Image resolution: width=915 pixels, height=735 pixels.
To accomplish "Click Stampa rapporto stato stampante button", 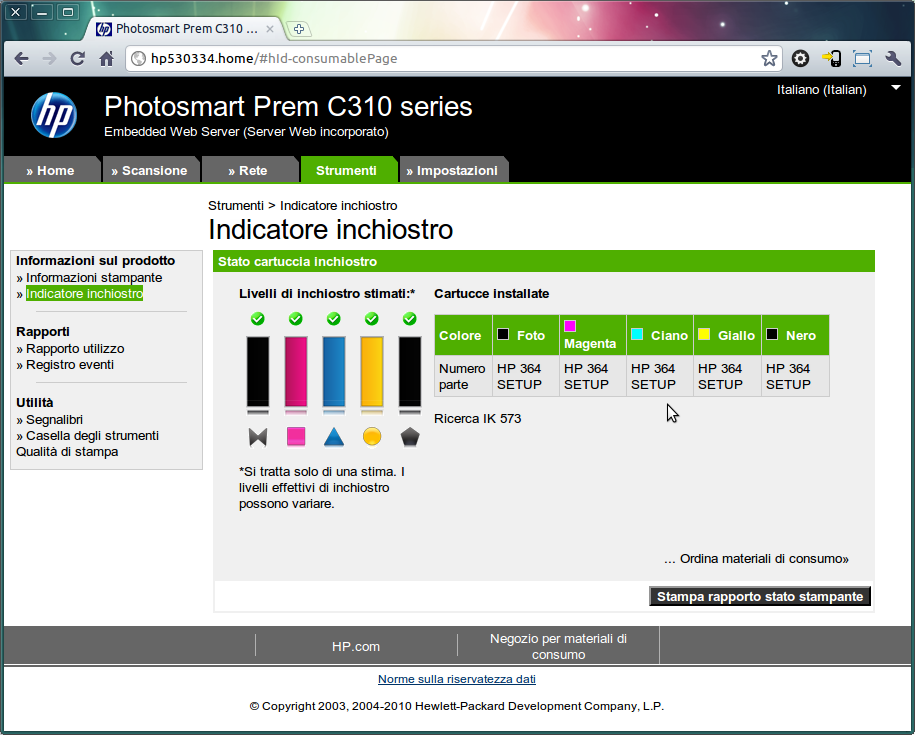I will point(760,596).
